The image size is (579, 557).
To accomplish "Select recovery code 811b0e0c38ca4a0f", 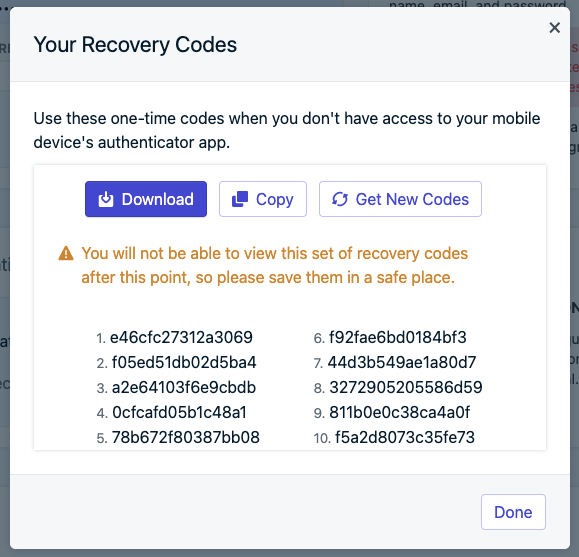I will click(400, 412).
